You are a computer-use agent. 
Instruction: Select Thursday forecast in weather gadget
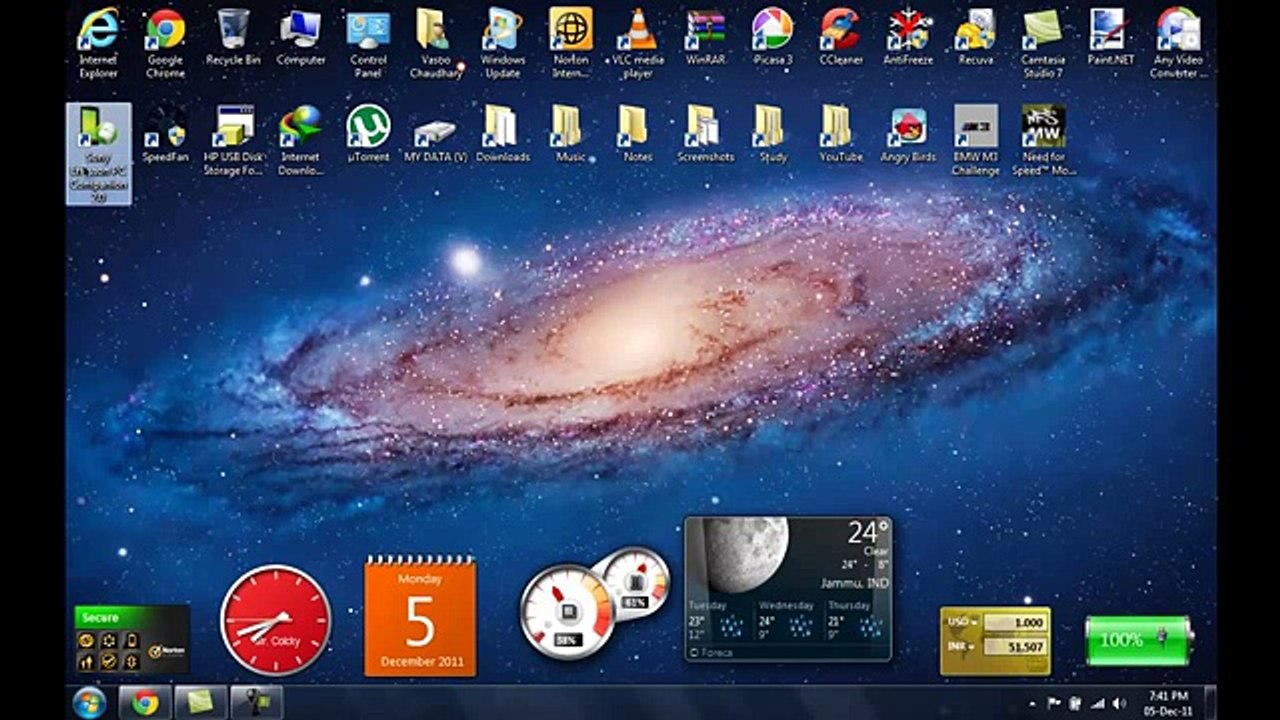point(856,619)
